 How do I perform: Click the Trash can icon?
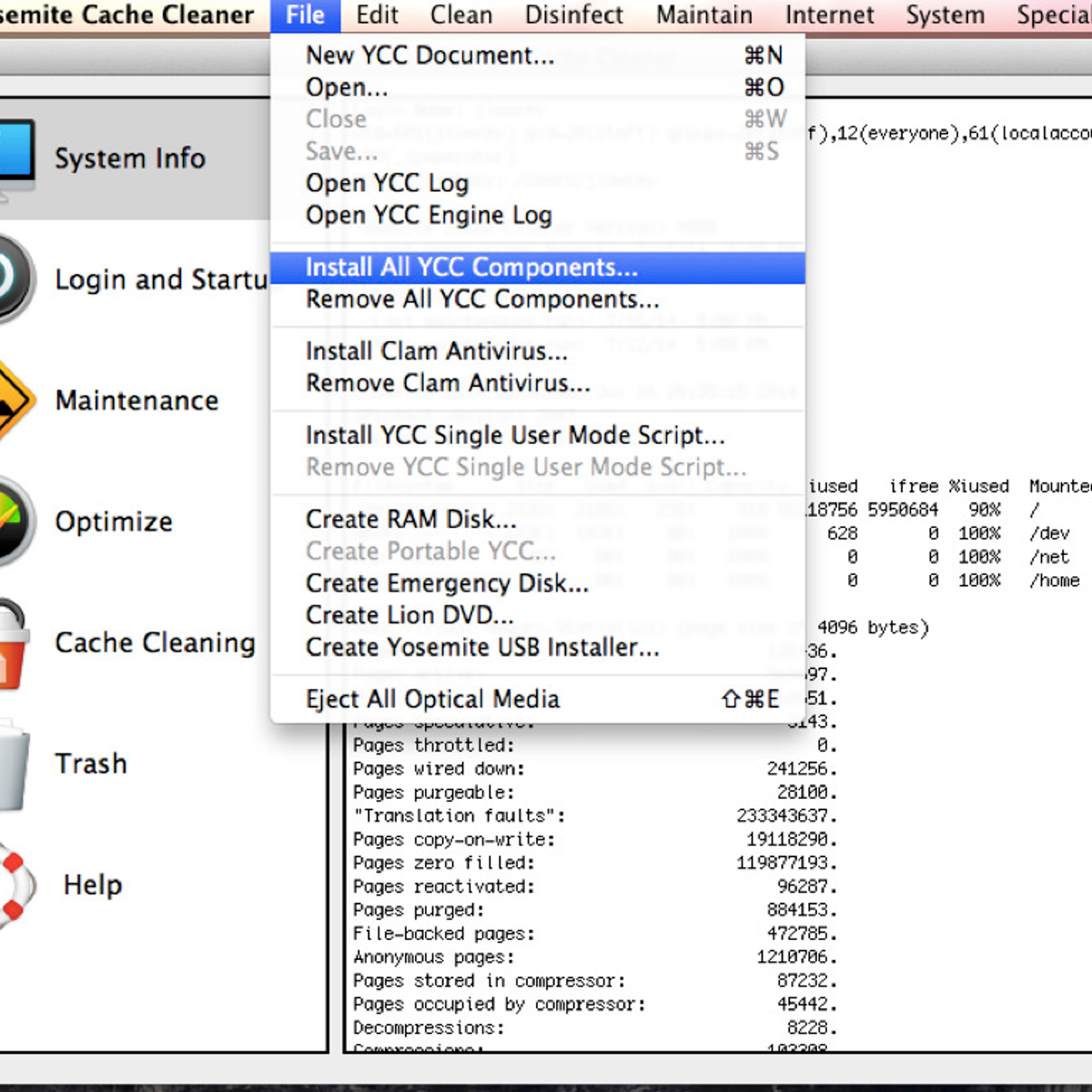pyautogui.click(x=15, y=763)
